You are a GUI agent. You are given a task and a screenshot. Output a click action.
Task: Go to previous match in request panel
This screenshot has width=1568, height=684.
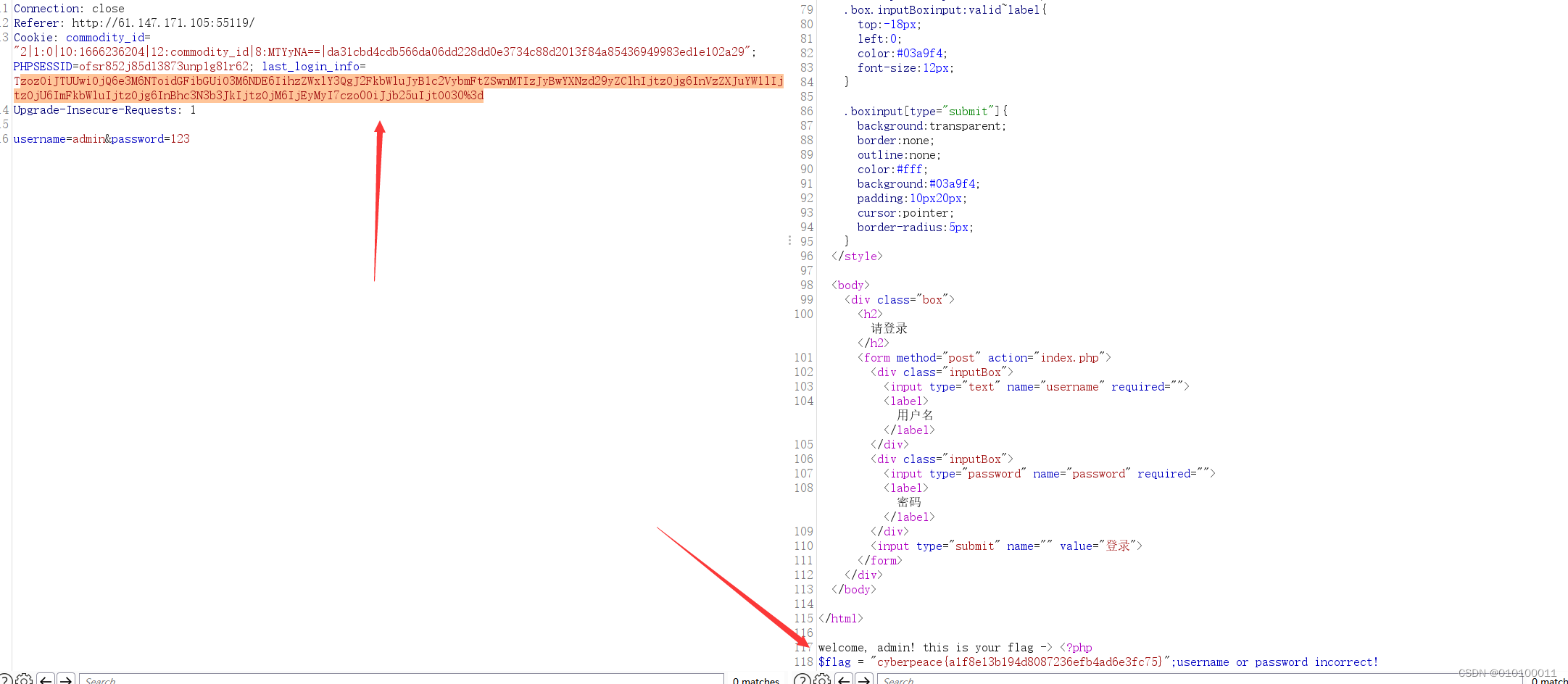coord(46,680)
